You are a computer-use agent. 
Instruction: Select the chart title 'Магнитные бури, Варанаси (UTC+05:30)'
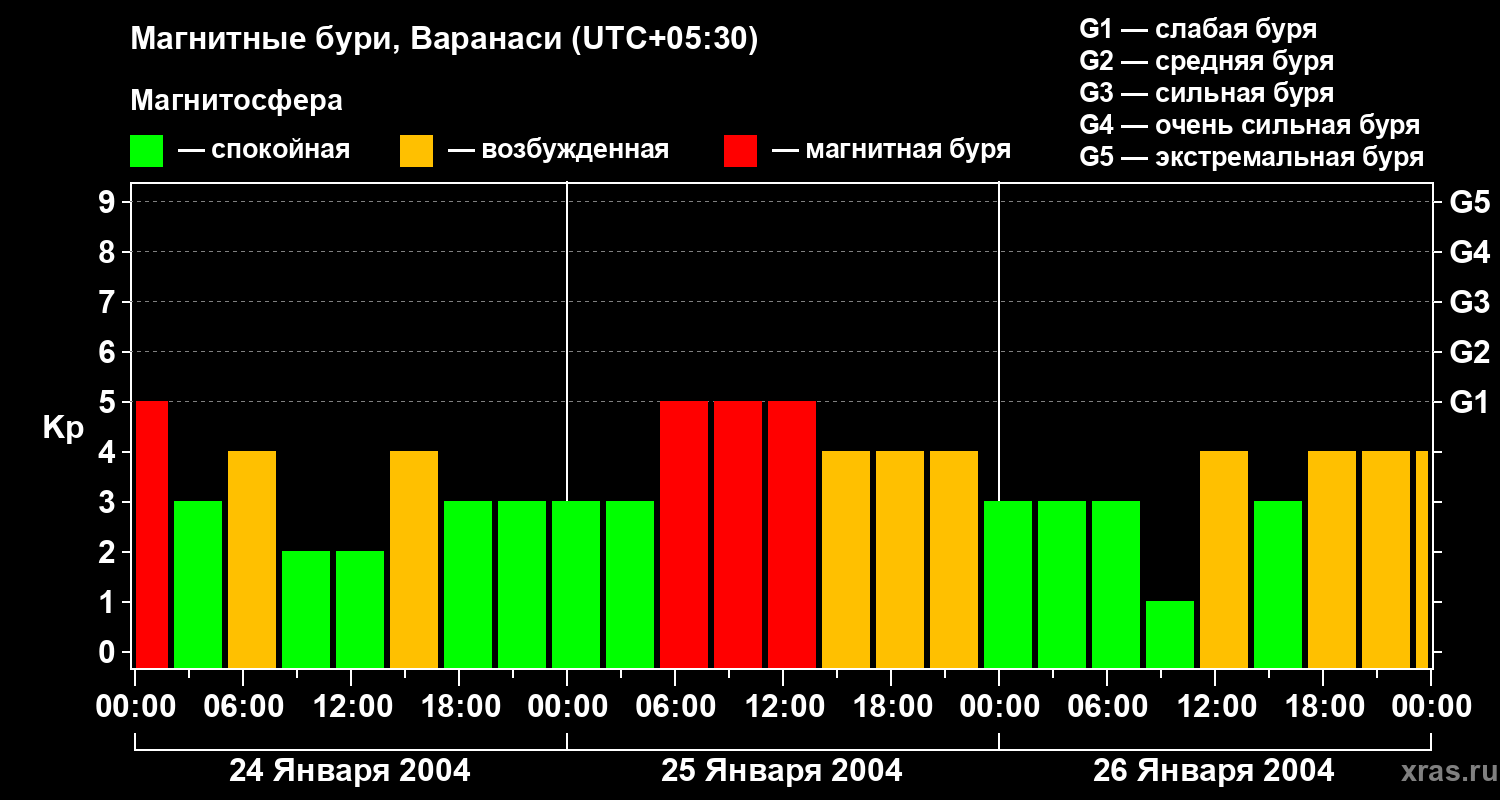coord(444,40)
